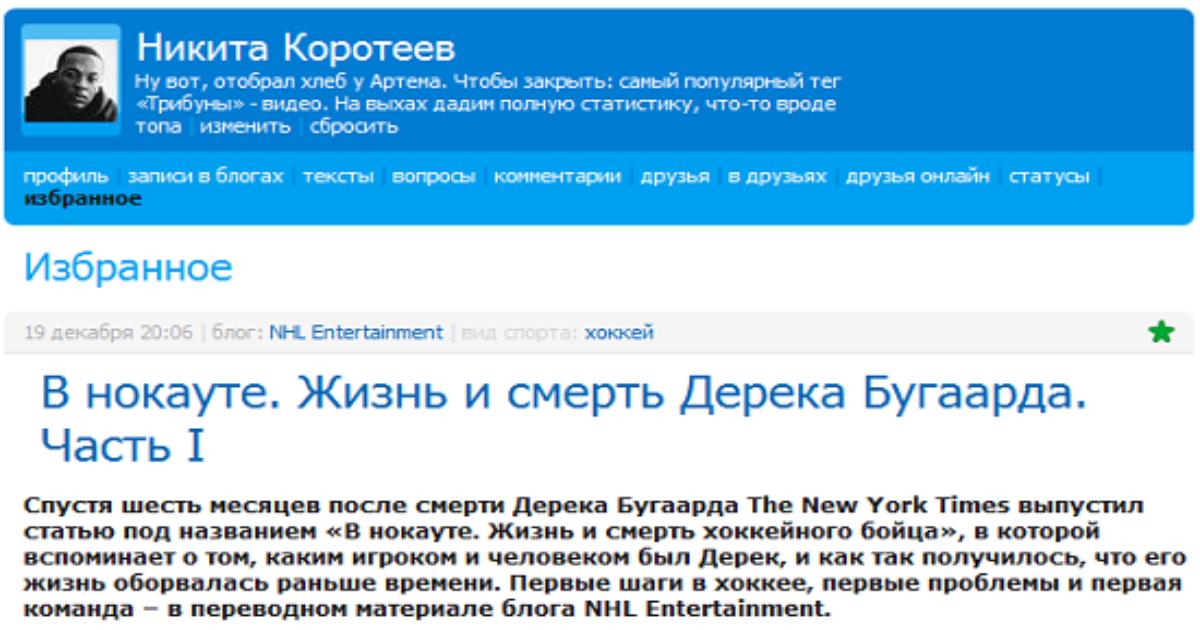Image resolution: width=1200 pixels, height=630 pixels.
Task: Show друзья онлайн list
Action: tap(917, 177)
